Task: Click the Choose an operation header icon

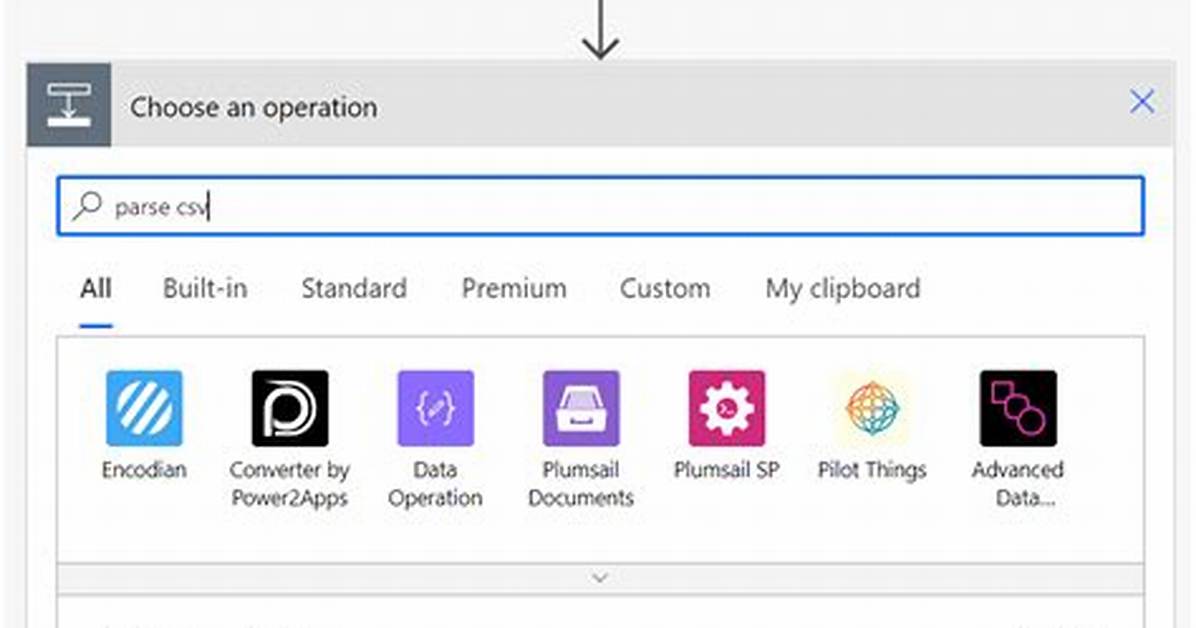Action: tap(69, 105)
